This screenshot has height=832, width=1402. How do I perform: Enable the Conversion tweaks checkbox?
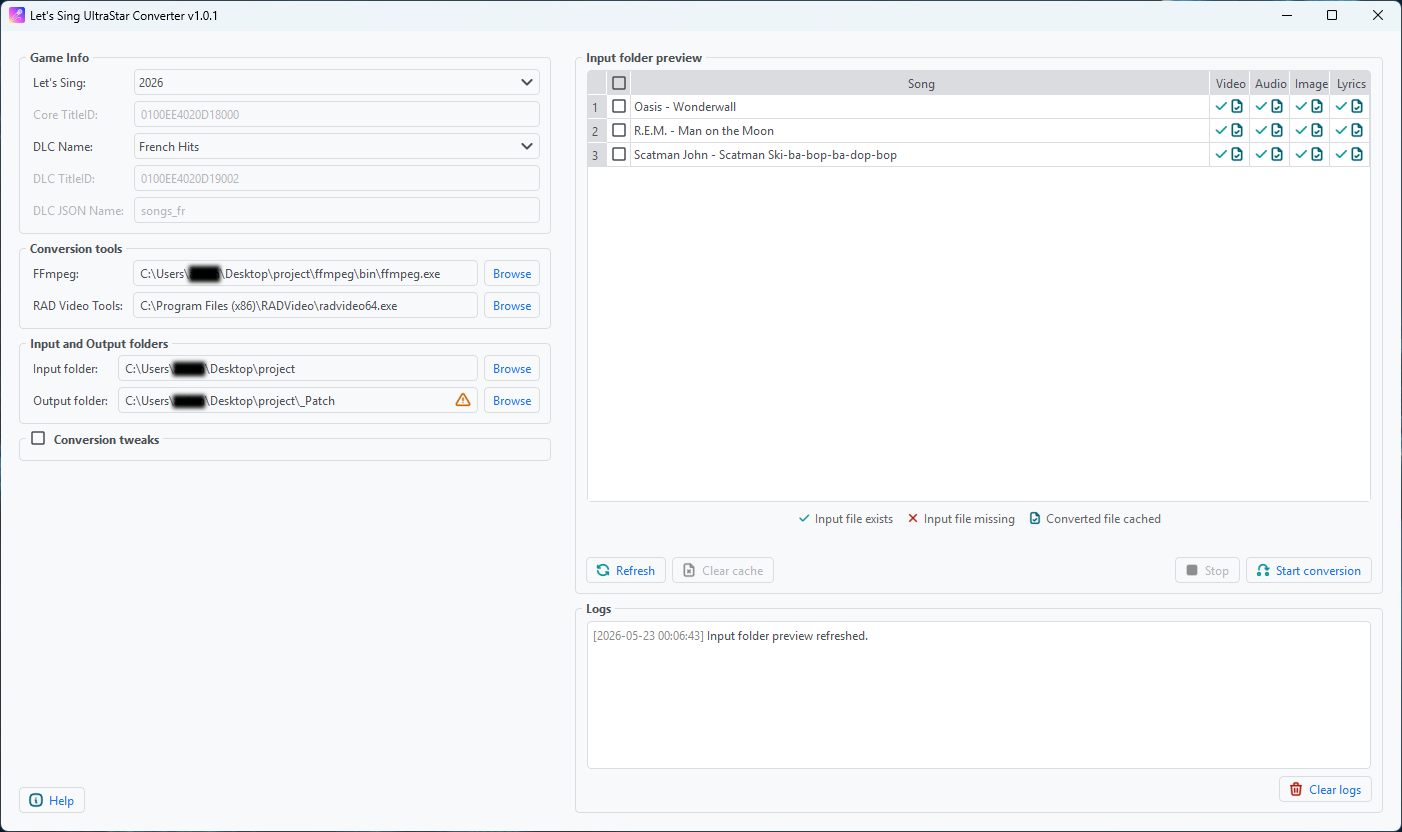(38, 438)
